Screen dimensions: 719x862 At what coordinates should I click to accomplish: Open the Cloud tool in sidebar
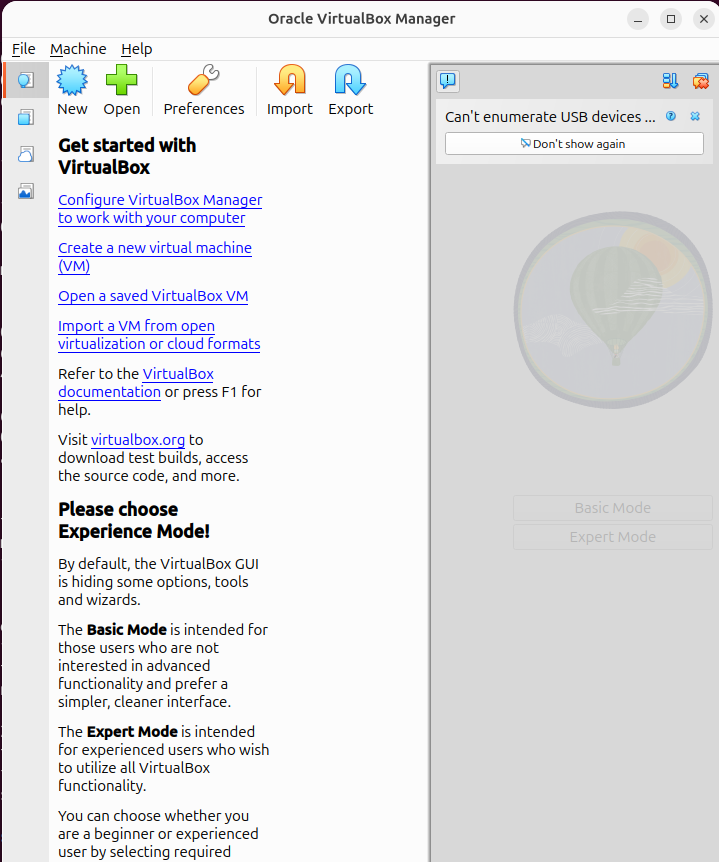pos(25,154)
